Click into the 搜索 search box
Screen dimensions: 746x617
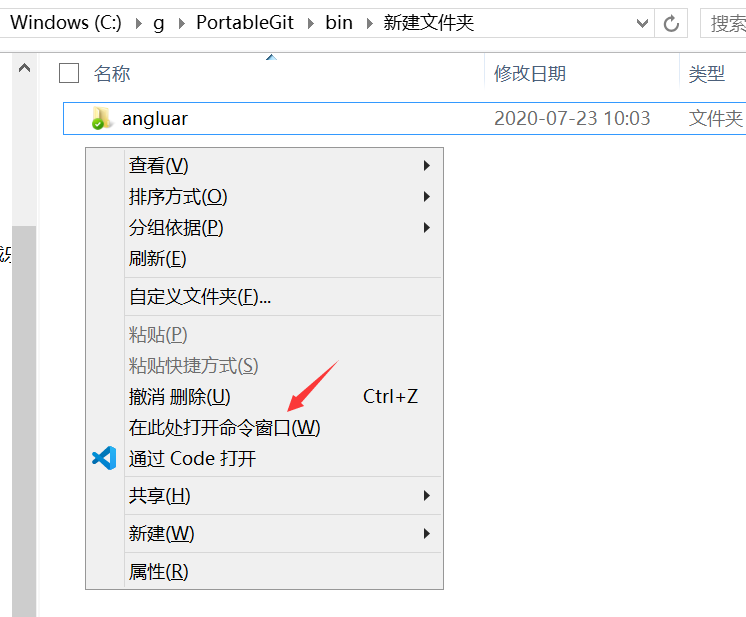point(724,23)
